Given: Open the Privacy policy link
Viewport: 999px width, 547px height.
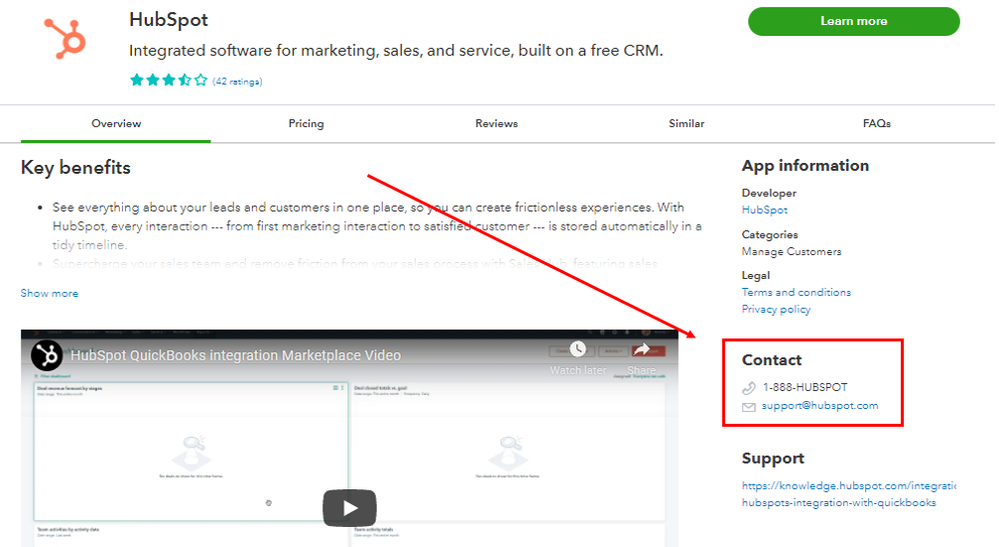Looking at the screenshot, I should pos(775,309).
